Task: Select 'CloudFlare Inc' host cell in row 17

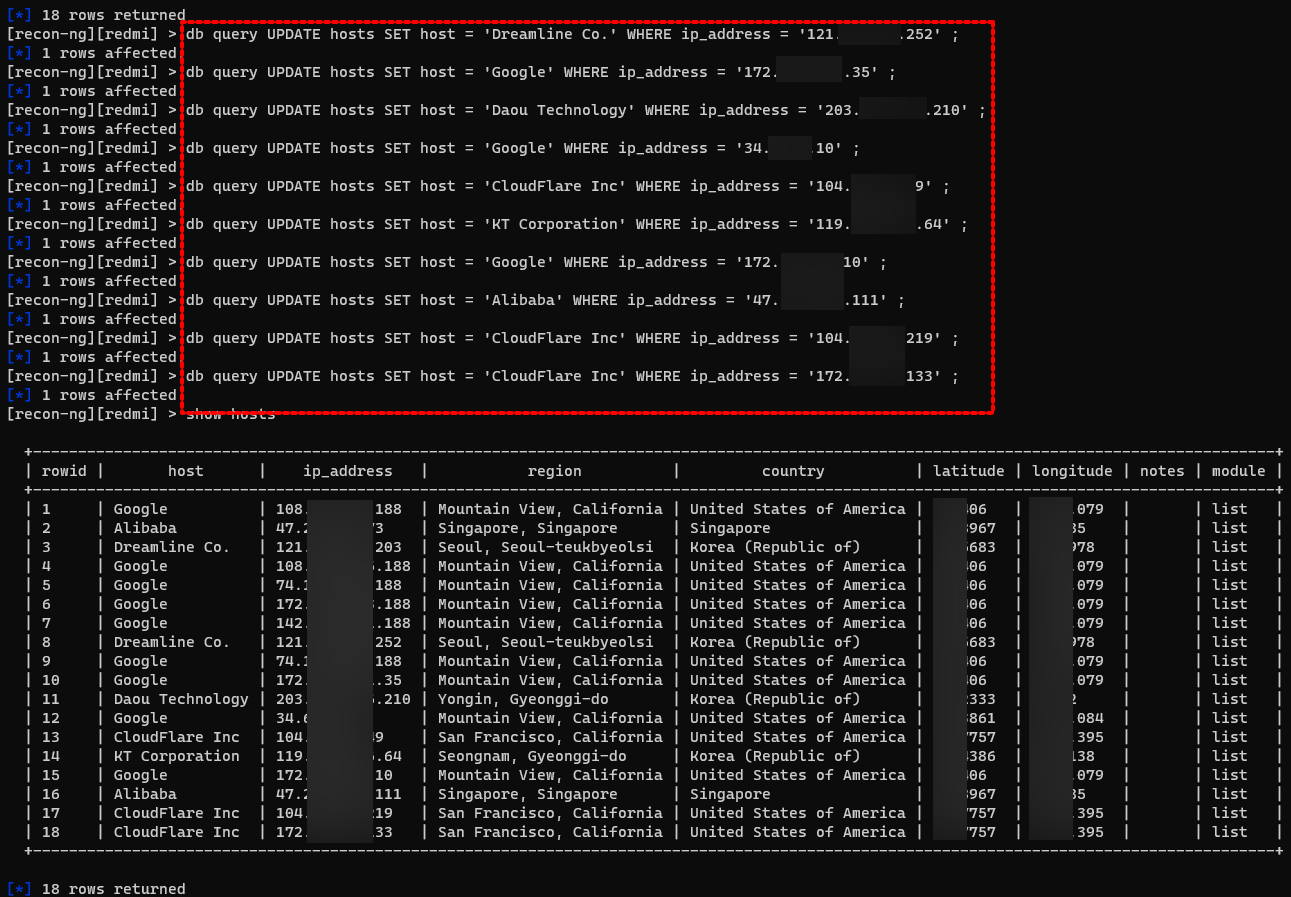Action: click(176, 813)
